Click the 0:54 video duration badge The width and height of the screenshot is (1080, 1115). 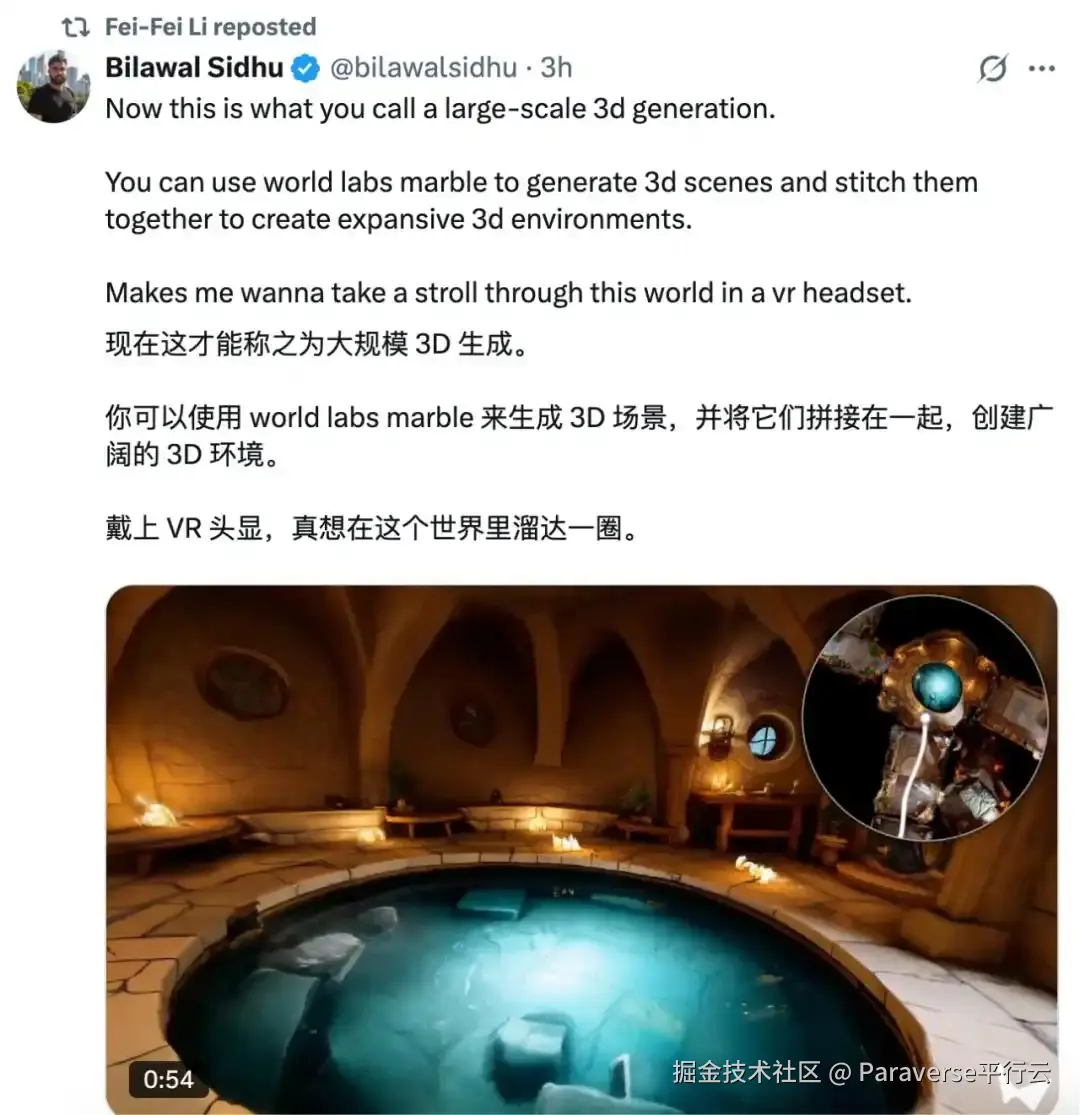(x=169, y=1079)
